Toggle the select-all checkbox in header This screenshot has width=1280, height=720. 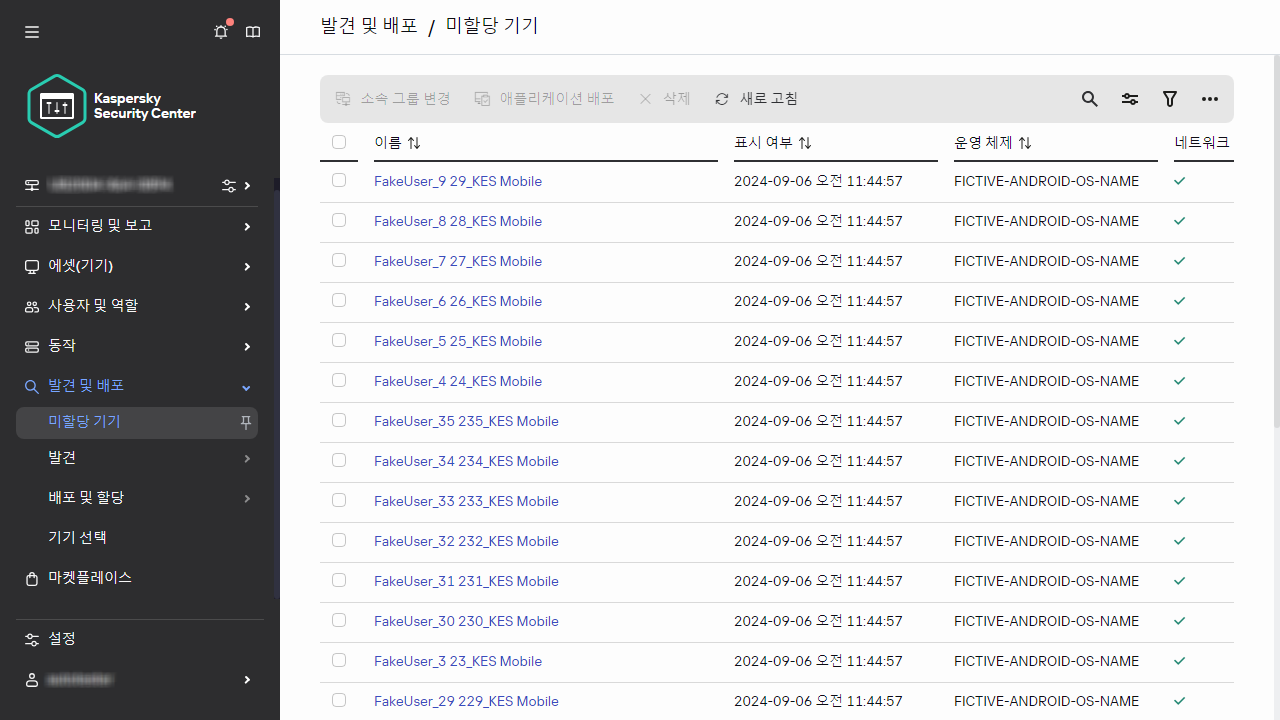tap(339, 142)
